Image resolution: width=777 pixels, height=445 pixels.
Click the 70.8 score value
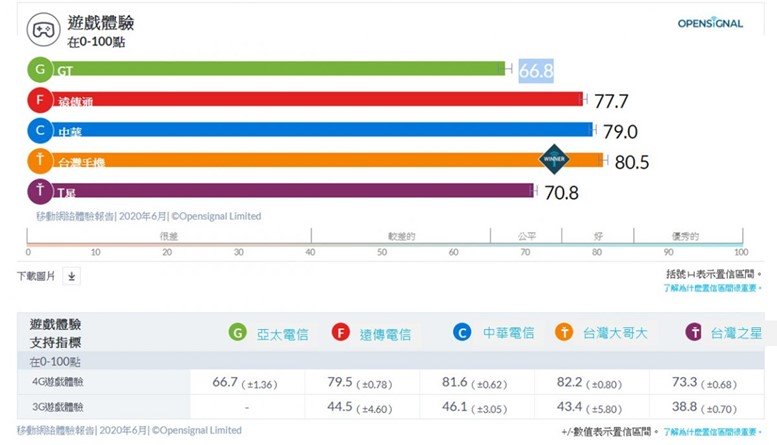click(x=561, y=193)
